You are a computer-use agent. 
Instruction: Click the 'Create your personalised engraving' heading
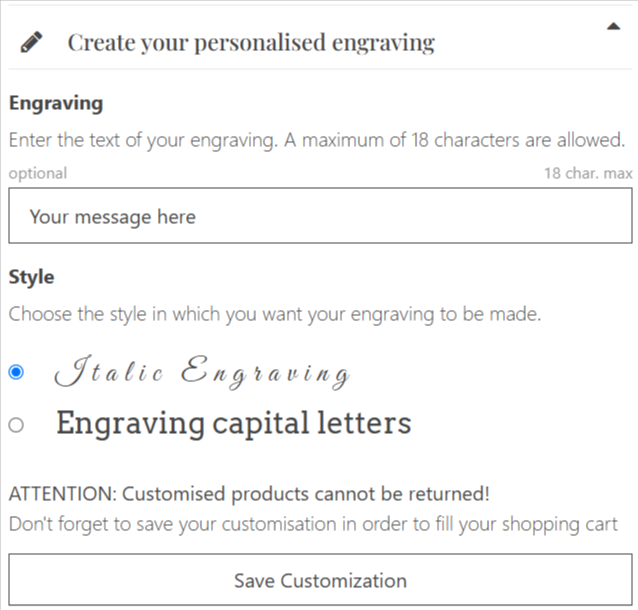(251, 43)
